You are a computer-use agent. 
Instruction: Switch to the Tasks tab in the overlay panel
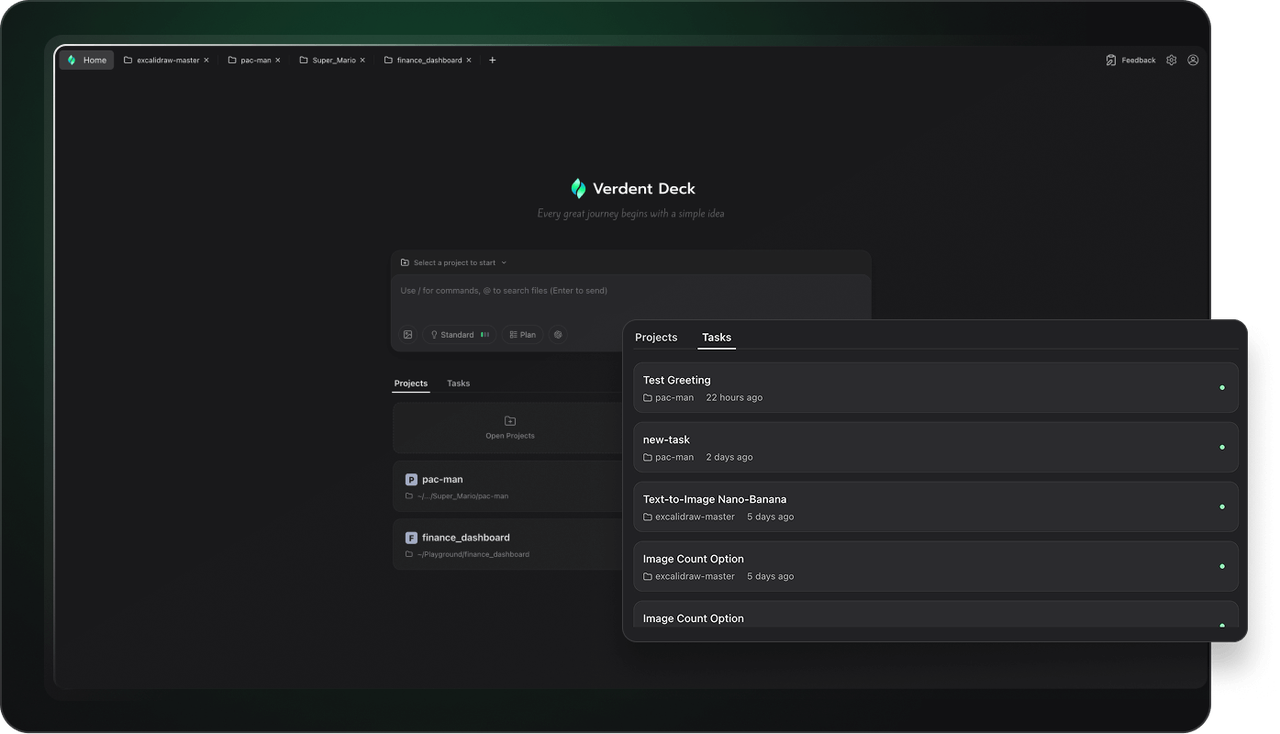point(716,338)
